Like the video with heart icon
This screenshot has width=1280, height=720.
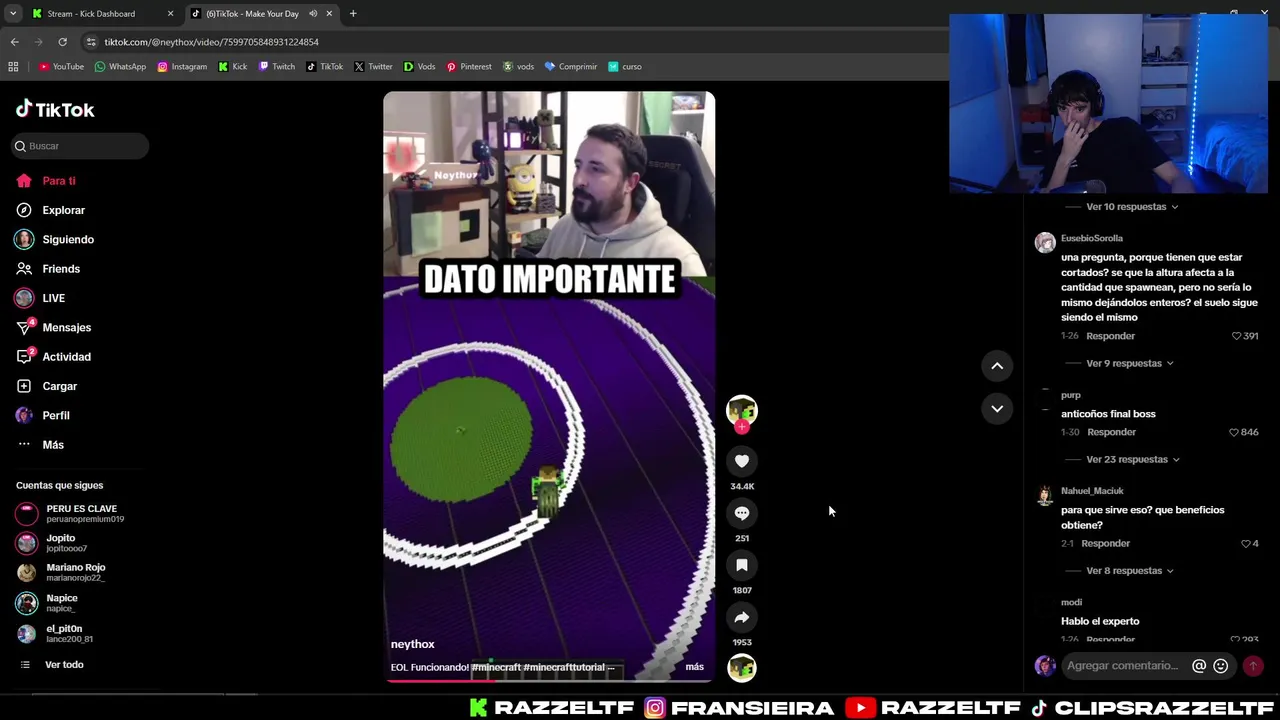coord(742,461)
